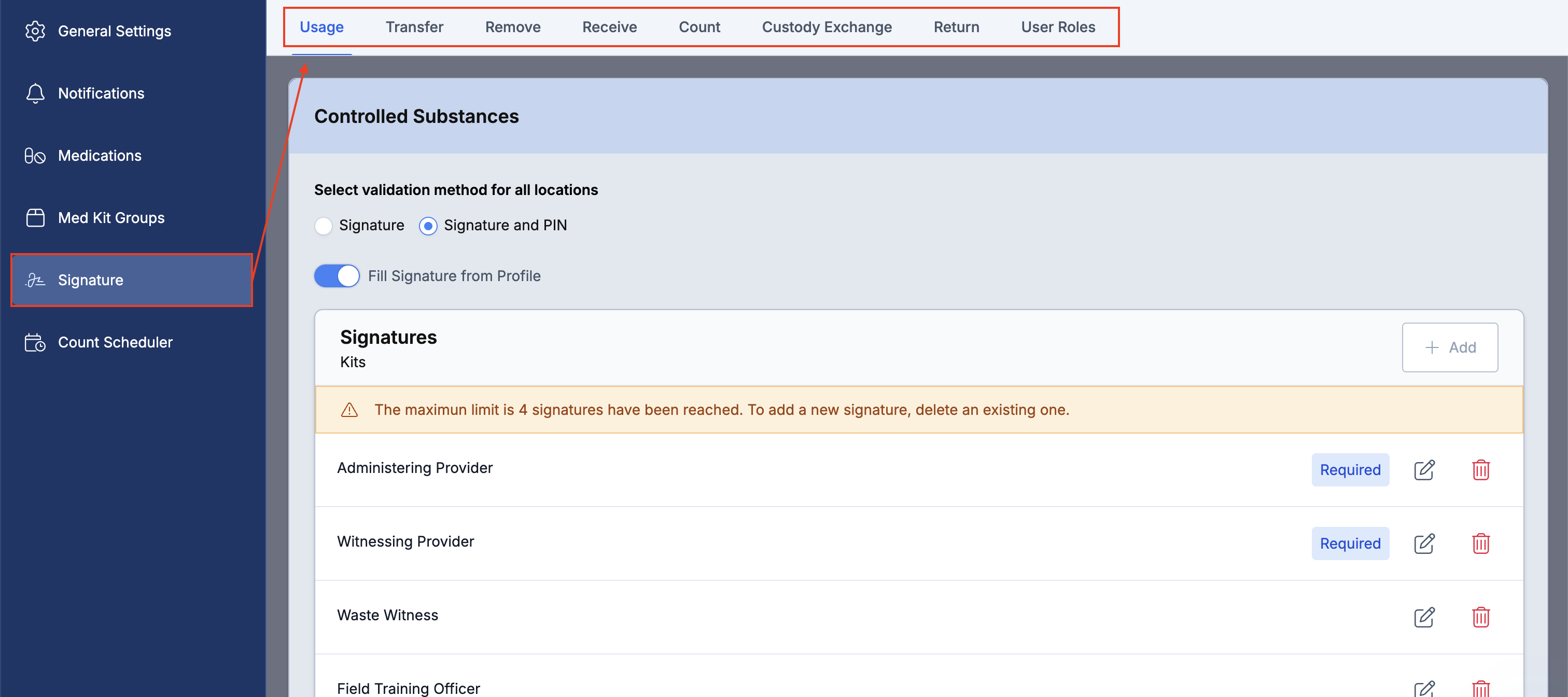The width and height of the screenshot is (1568, 697).
Task: Delete the Witnessing Provider signature
Action: pyautogui.click(x=1480, y=543)
